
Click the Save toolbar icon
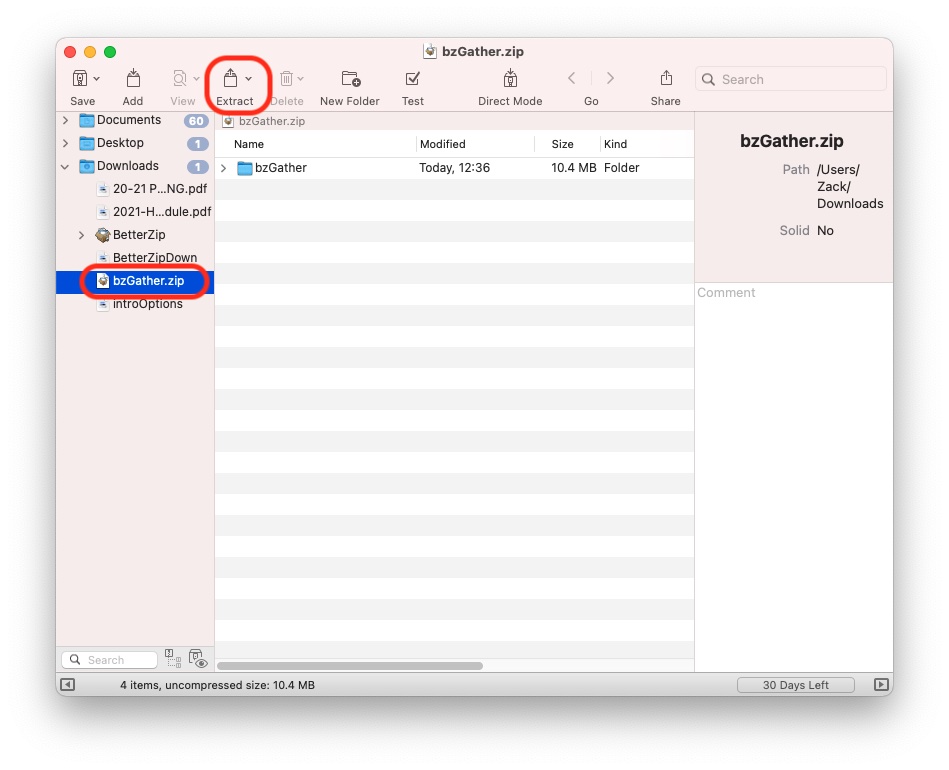[80, 79]
